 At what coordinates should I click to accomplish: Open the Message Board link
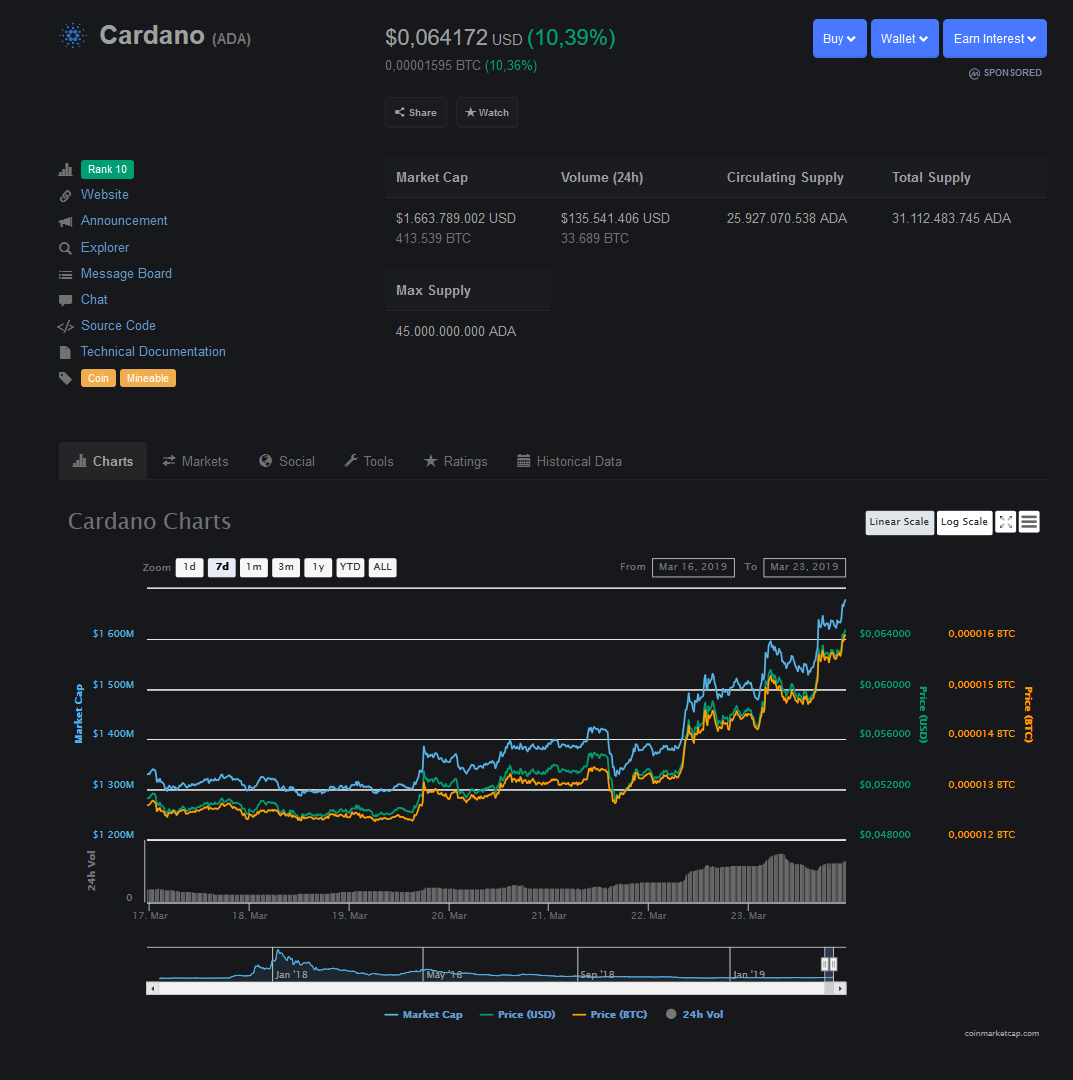point(126,273)
